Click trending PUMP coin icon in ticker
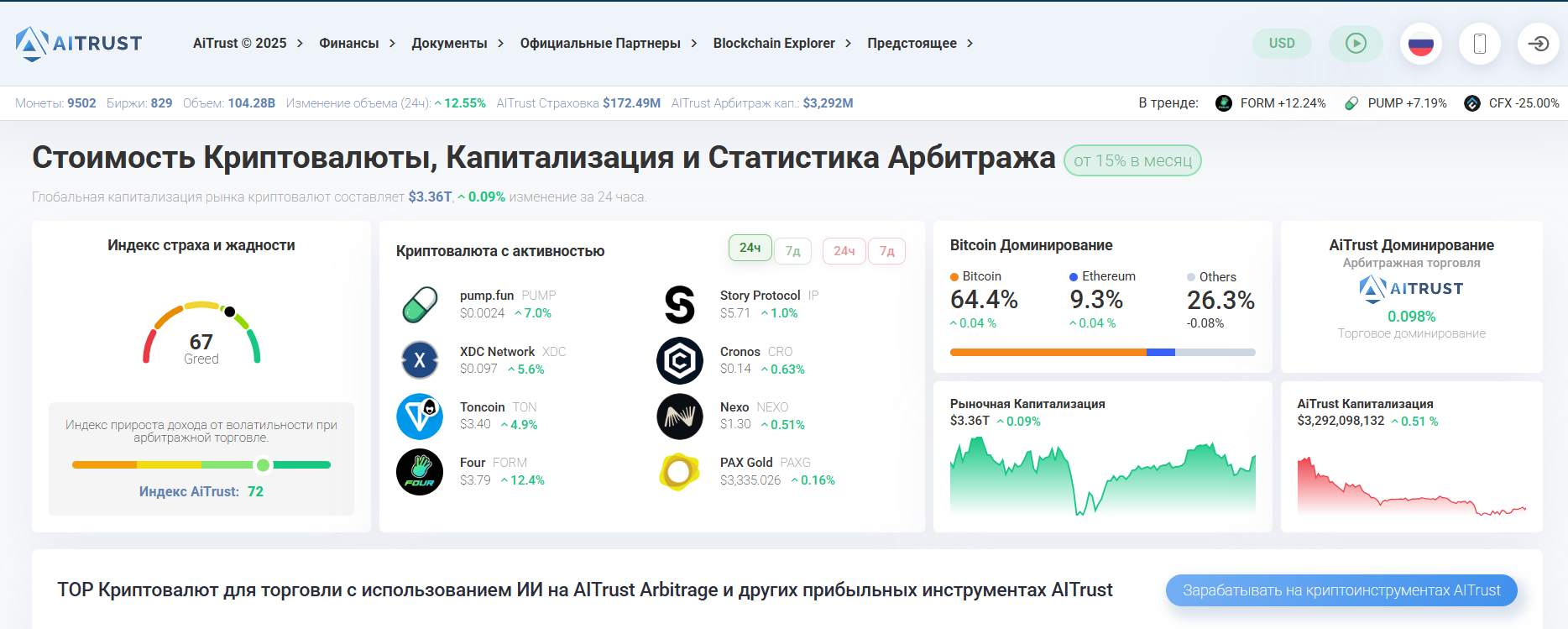Viewport: 1568px width, 629px height. click(1351, 103)
